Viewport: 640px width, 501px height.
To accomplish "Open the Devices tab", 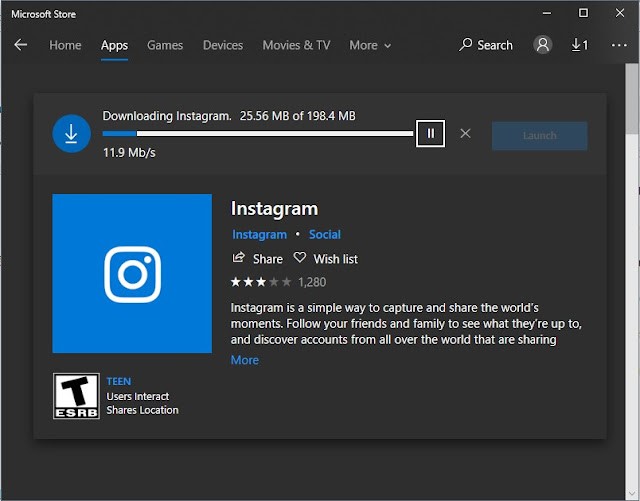I will coord(223,45).
